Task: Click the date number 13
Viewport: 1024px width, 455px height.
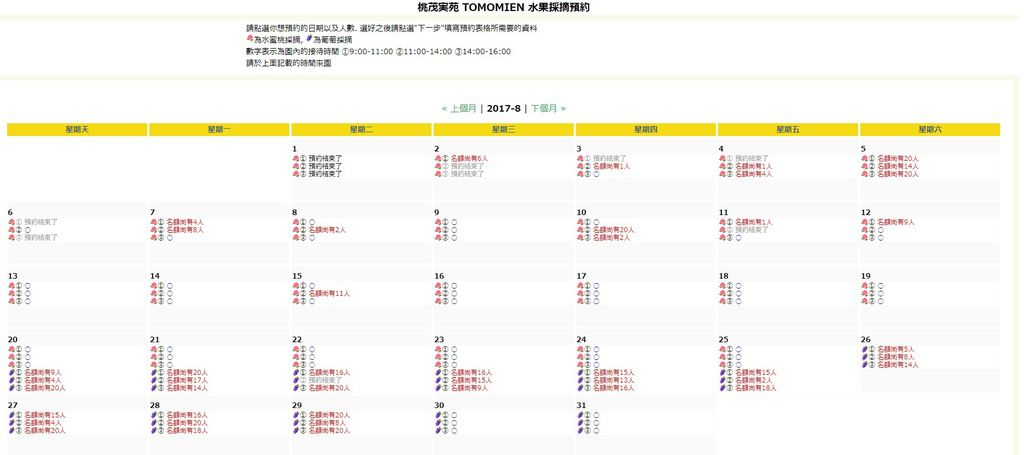Action: click(12, 277)
